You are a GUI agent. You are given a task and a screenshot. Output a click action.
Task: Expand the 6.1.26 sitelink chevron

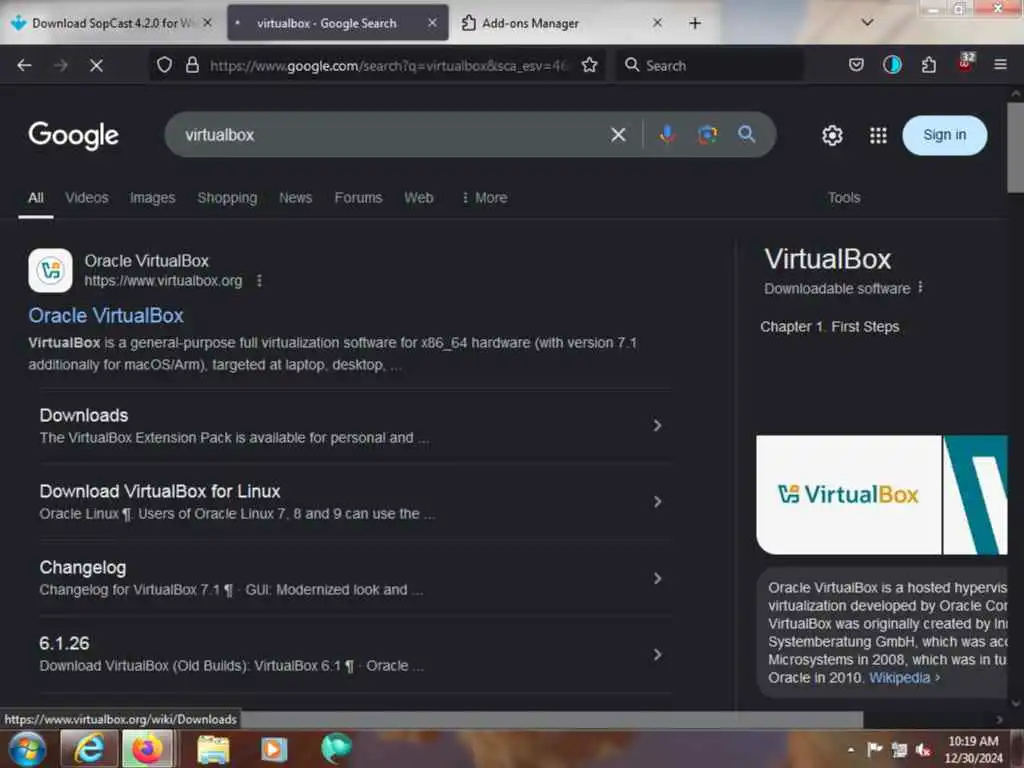point(657,655)
